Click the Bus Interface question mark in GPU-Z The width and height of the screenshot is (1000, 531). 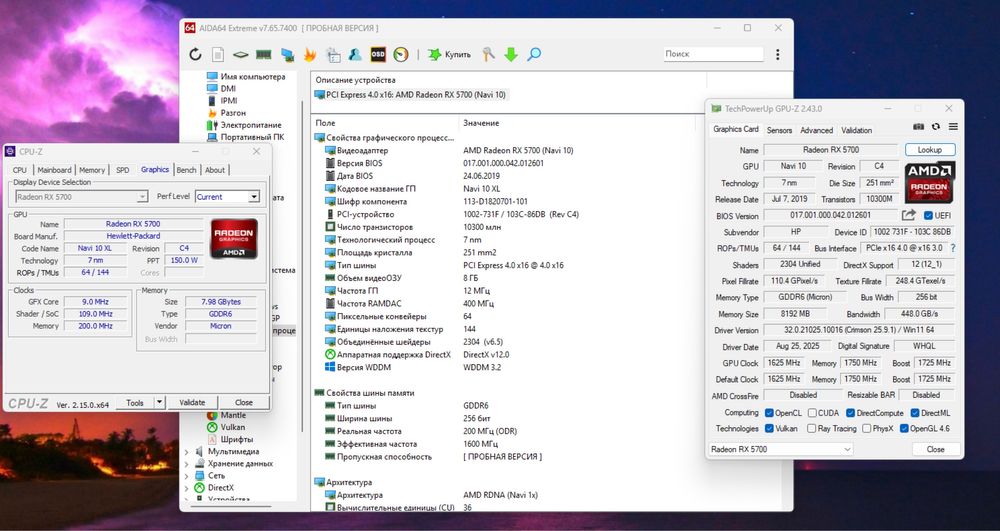pyautogui.click(x=953, y=248)
